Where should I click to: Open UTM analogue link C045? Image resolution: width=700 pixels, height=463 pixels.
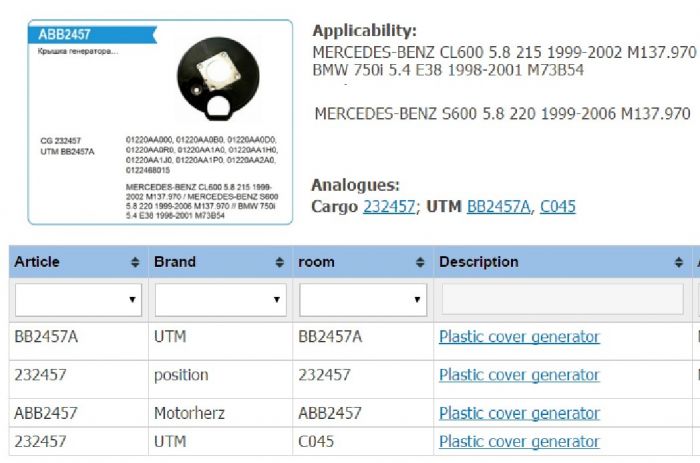(x=558, y=206)
